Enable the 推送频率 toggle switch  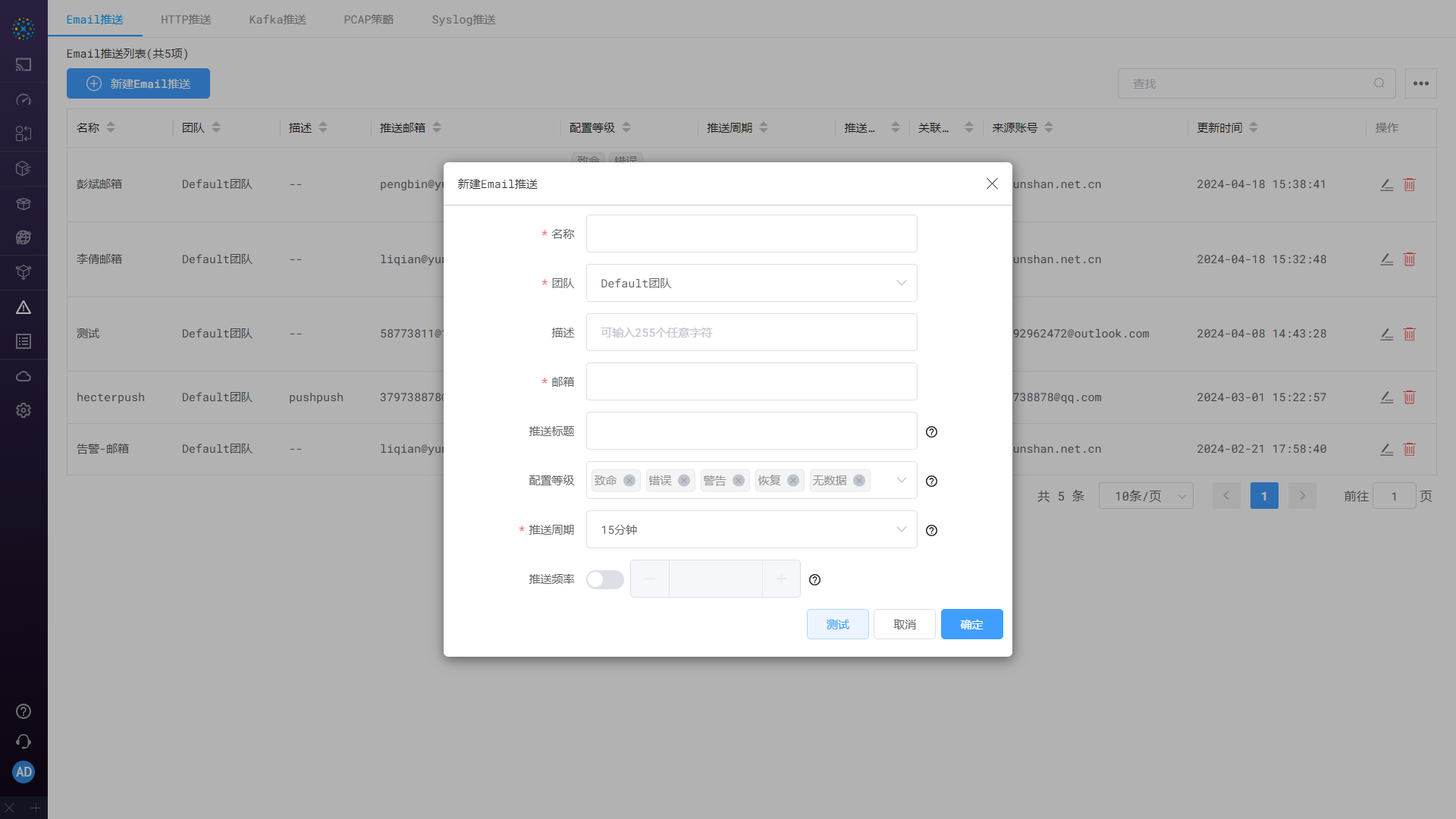tap(604, 579)
